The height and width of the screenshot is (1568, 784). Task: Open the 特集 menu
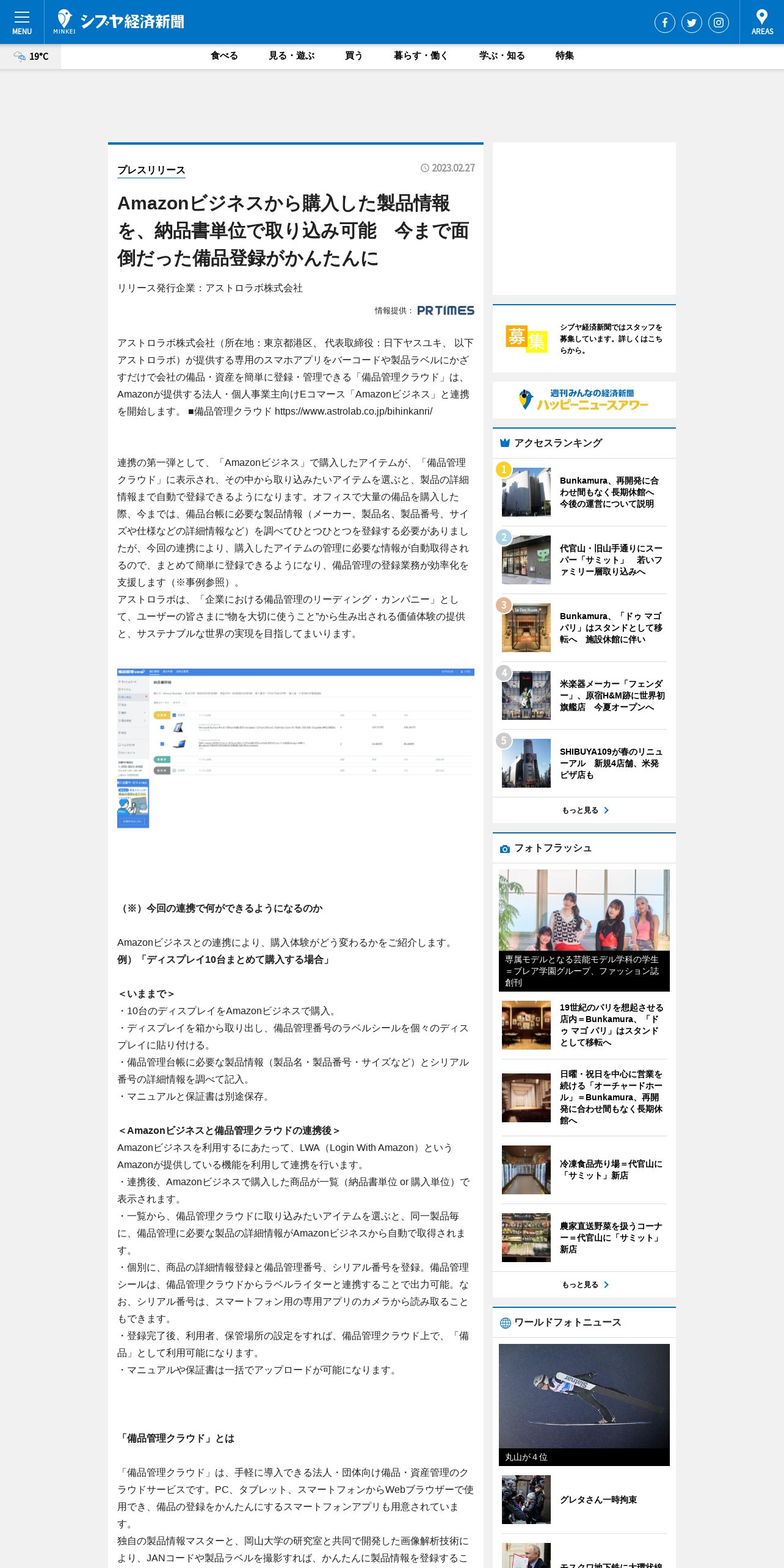(x=565, y=56)
